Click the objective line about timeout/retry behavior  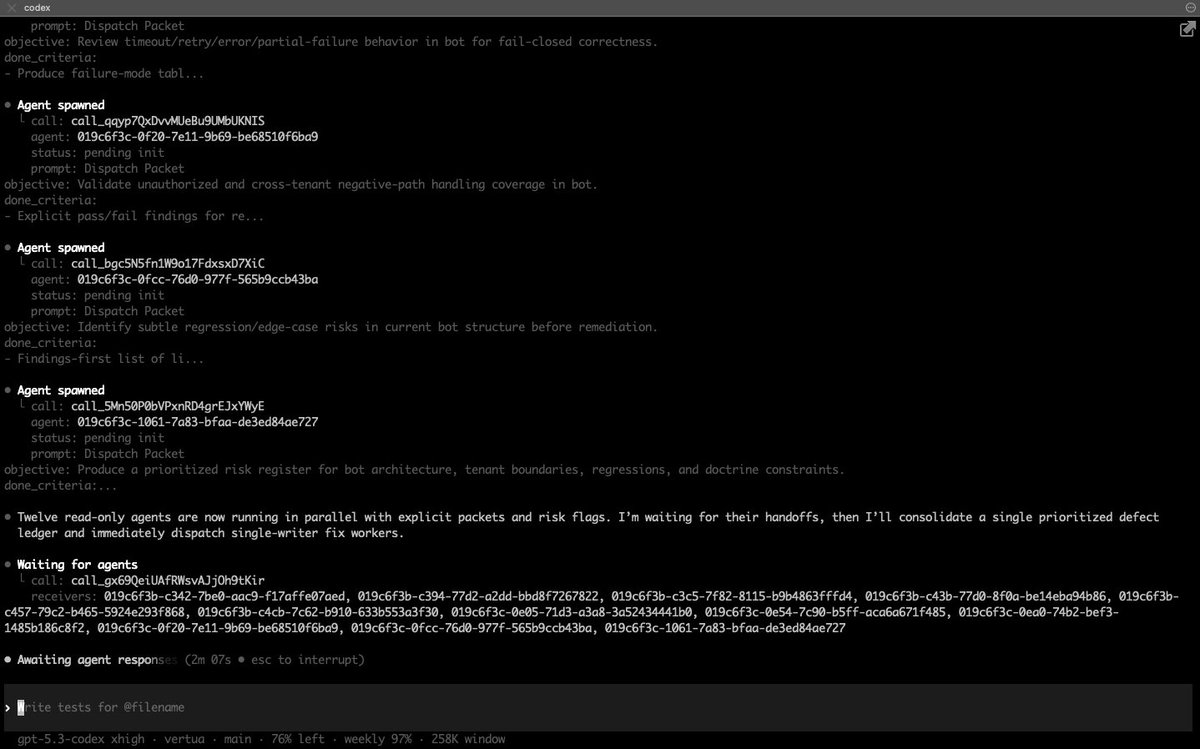[331, 42]
